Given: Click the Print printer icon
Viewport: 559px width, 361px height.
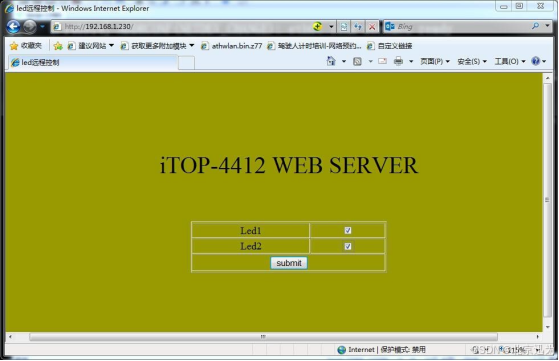Looking at the screenshot, I should point(398,61).
